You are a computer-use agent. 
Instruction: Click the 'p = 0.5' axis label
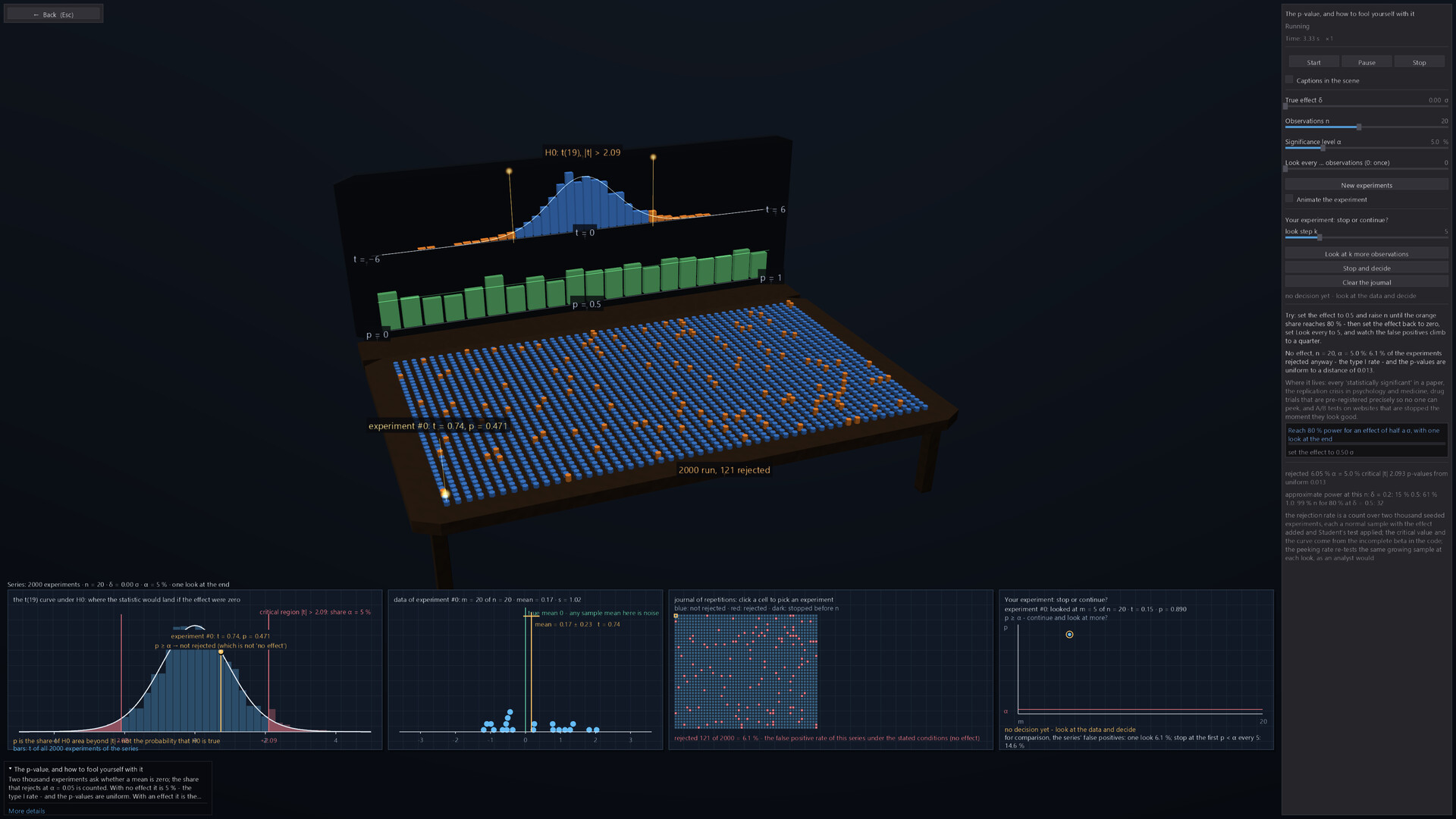(586, 304)
